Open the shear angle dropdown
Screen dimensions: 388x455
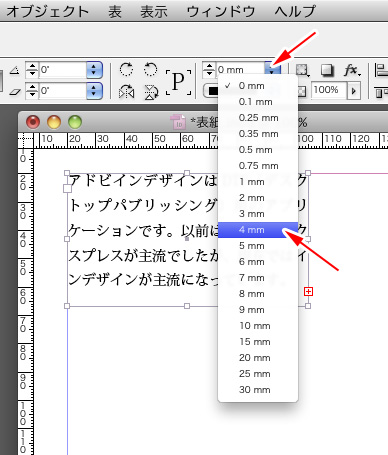94,91
